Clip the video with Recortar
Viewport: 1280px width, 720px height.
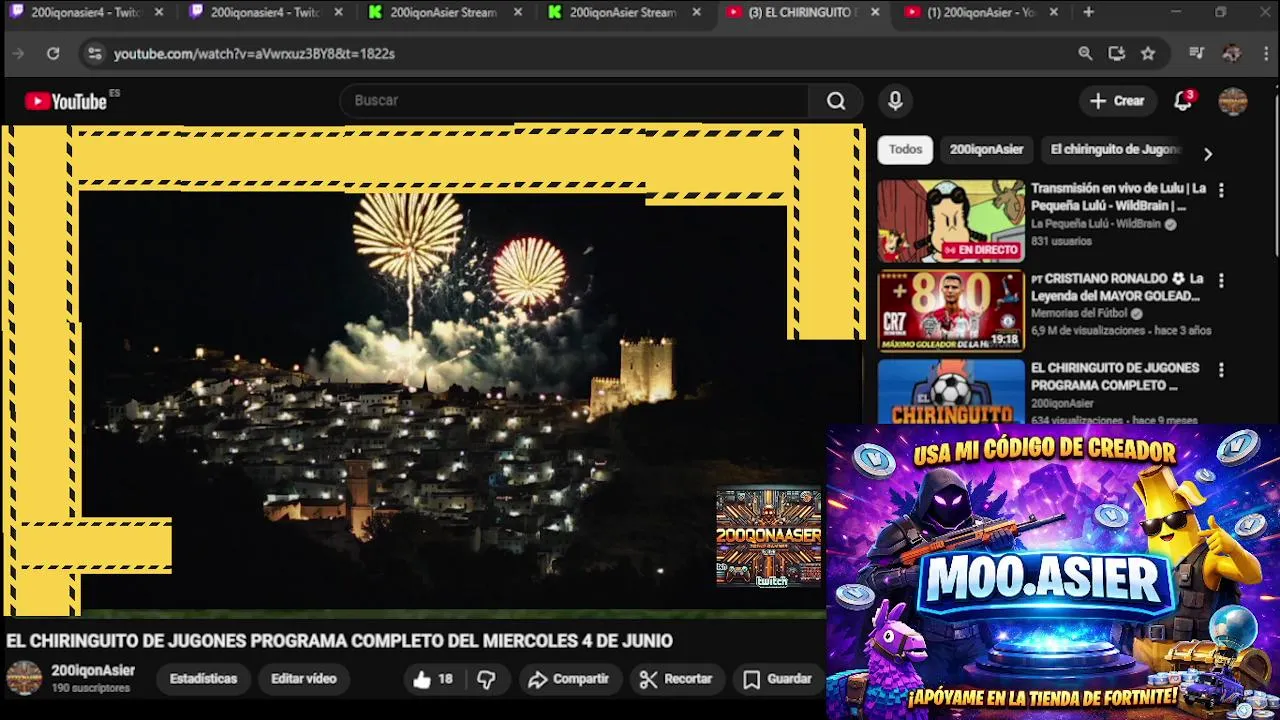[676, 680]
